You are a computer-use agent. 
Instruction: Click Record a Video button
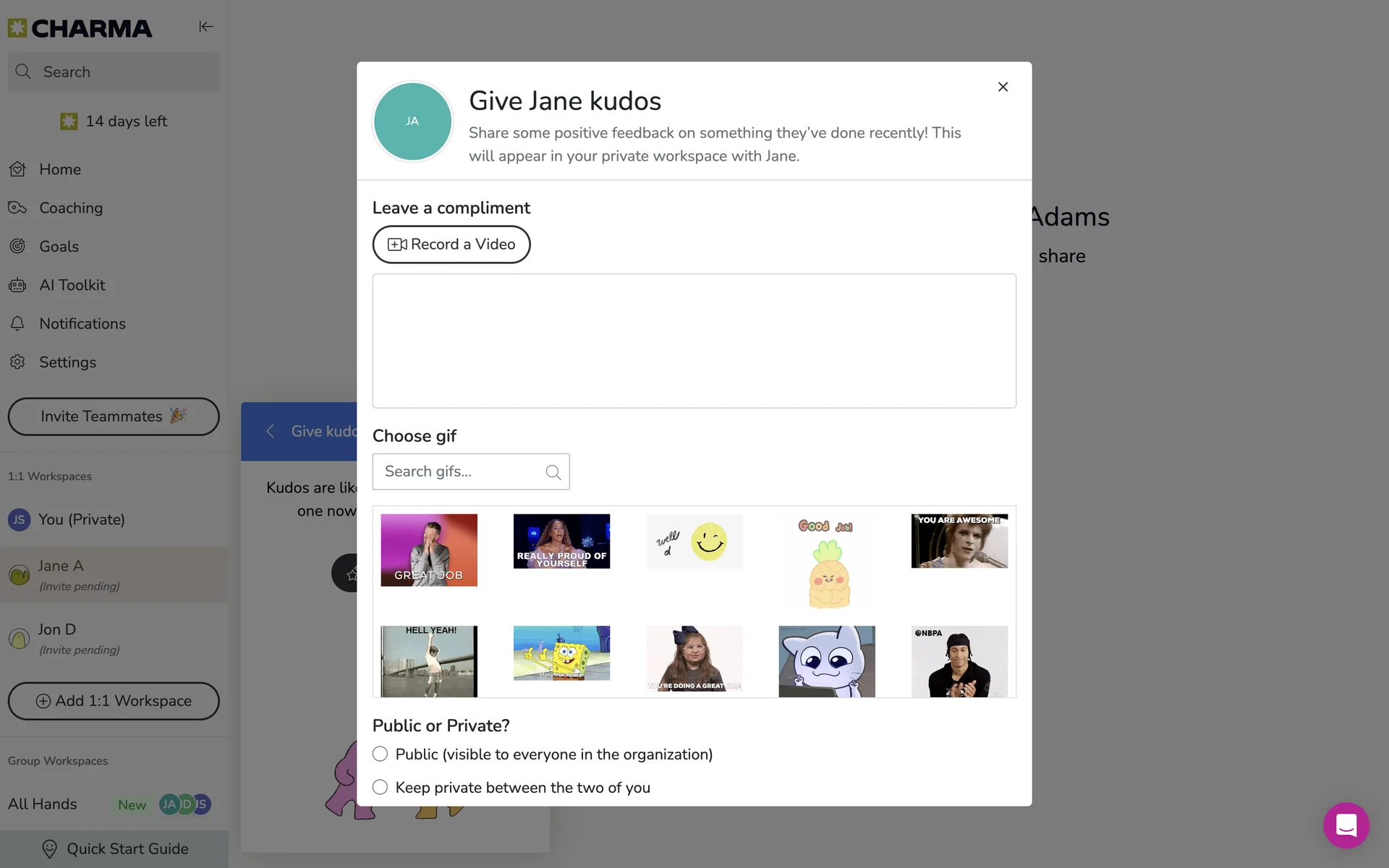[451, 244]
